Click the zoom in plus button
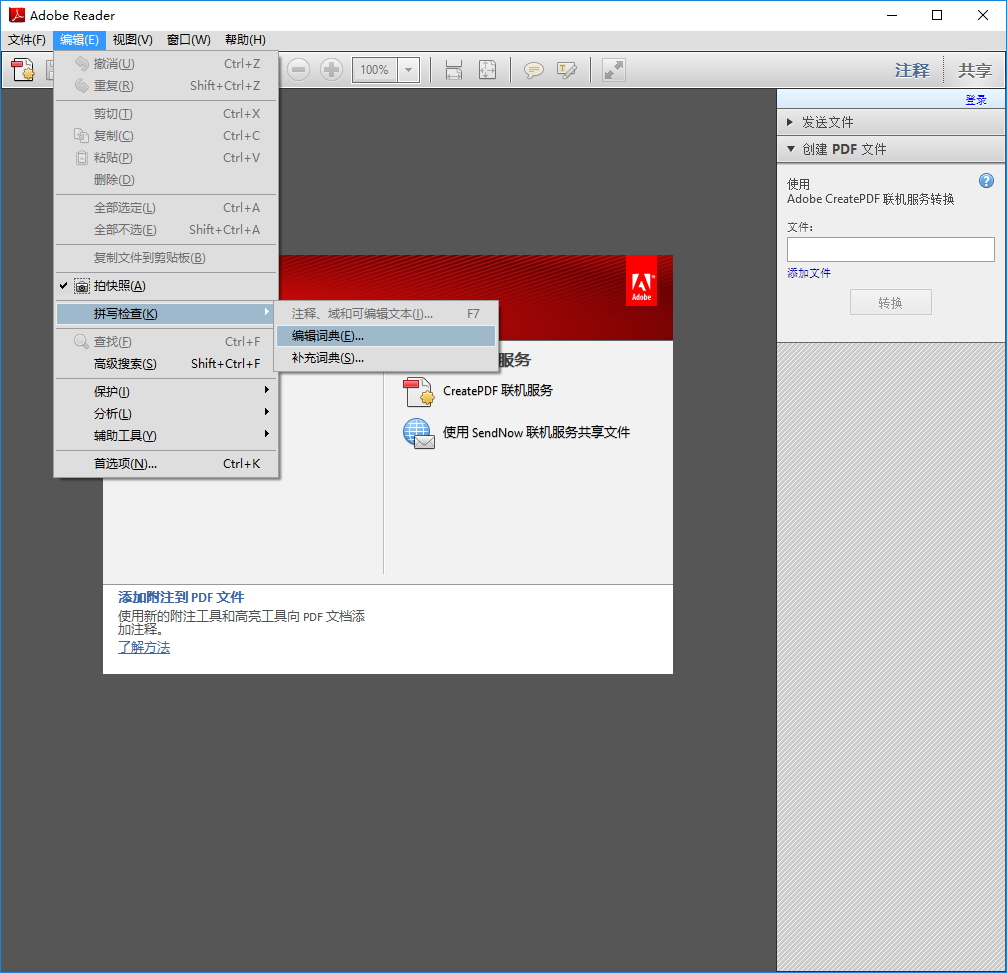The height and width of the screenshot is (973, 1007). click(x=331, y=69)
